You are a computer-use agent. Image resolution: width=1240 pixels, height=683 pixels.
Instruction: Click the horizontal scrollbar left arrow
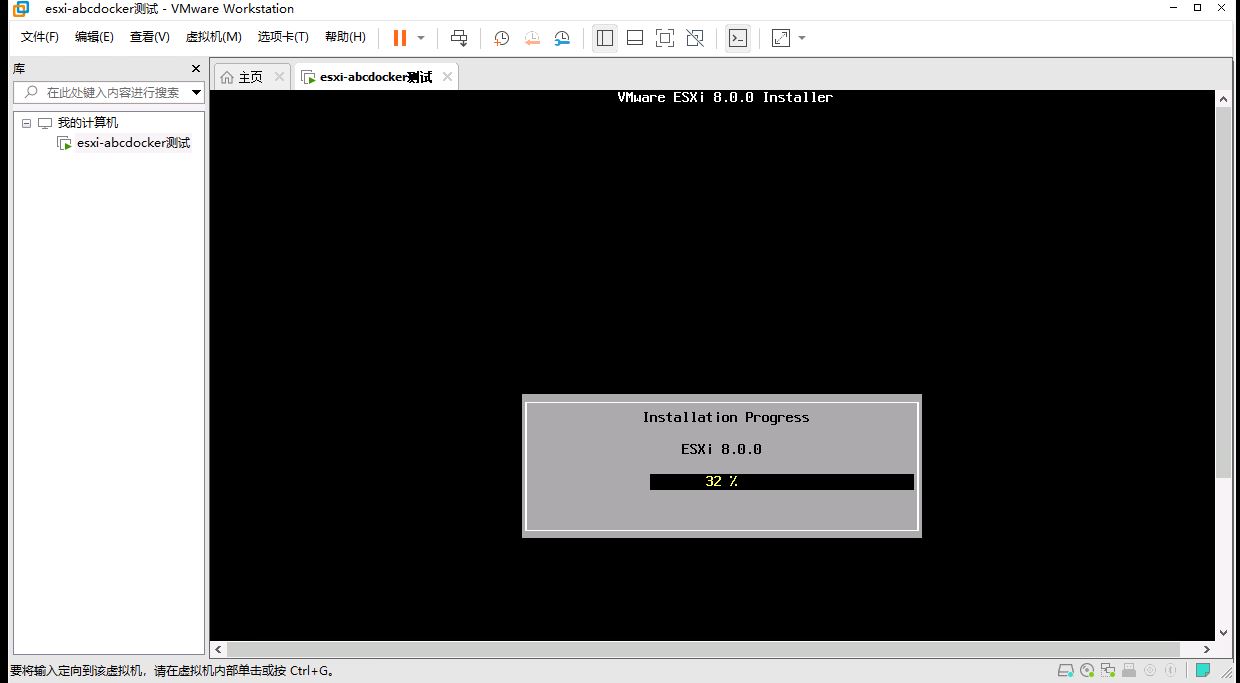click(x=219, y=649)
